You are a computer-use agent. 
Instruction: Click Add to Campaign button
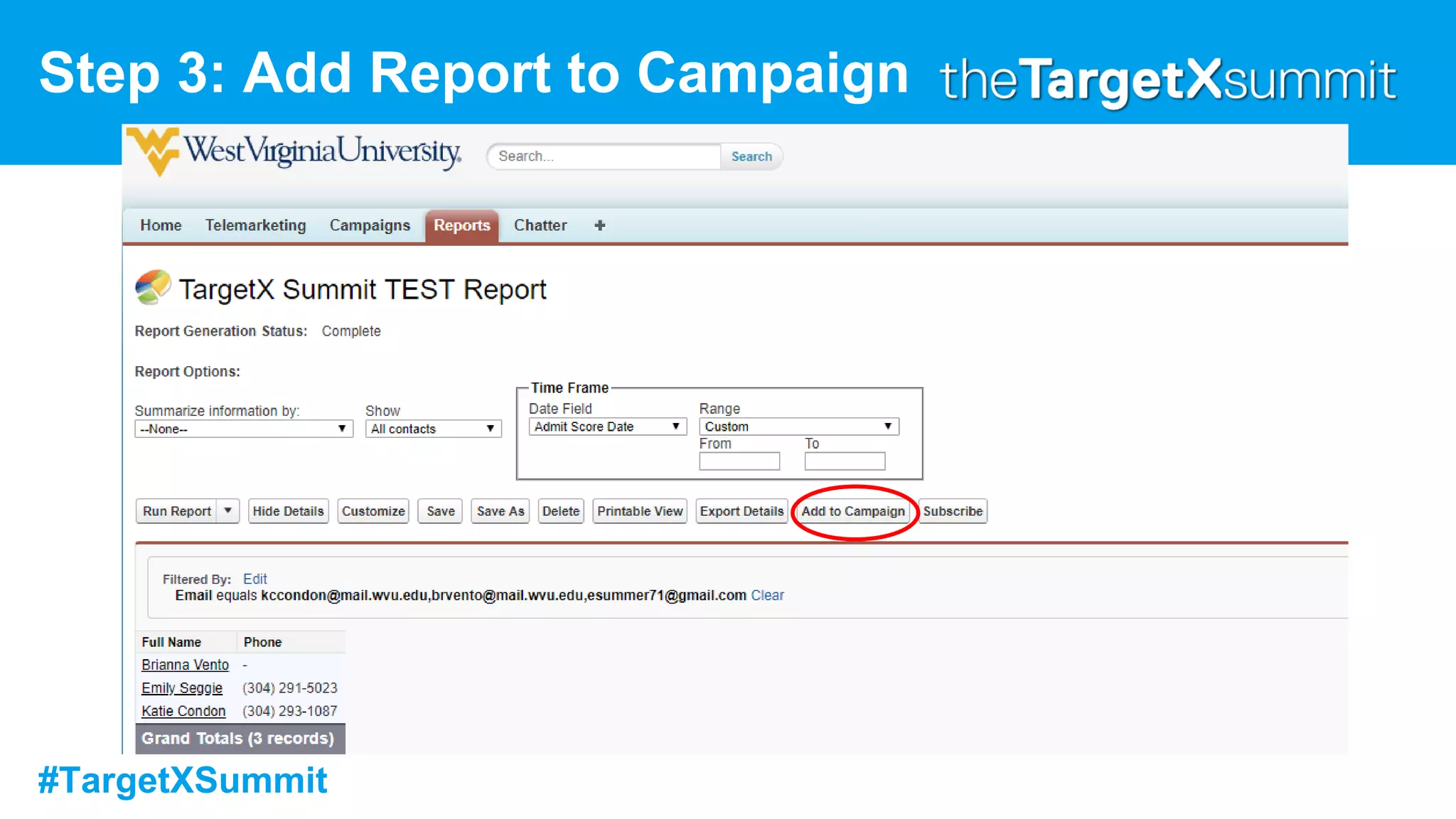[853, 511]
